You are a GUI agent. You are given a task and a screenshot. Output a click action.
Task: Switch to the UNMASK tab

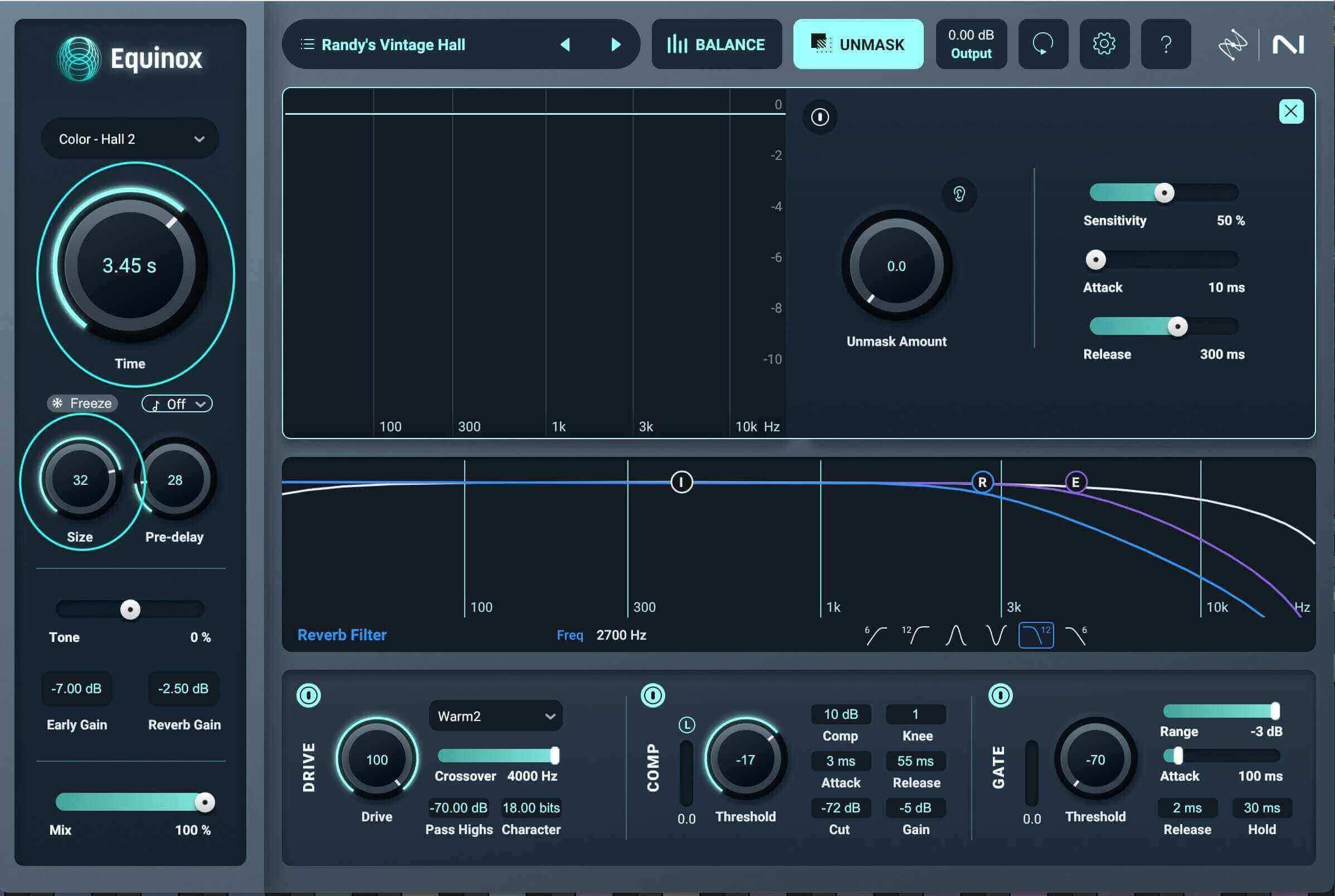858,44
